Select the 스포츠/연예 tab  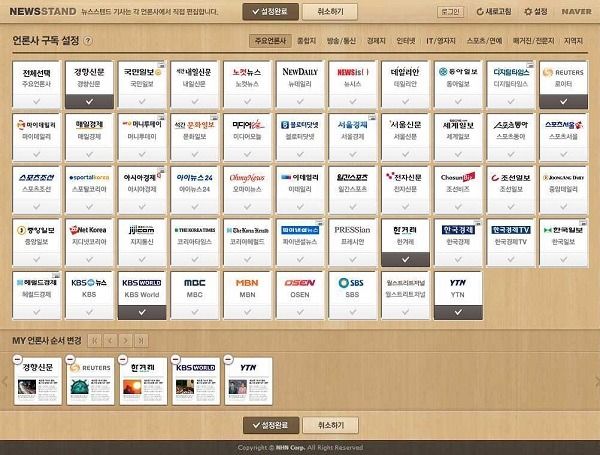[484, 41]
